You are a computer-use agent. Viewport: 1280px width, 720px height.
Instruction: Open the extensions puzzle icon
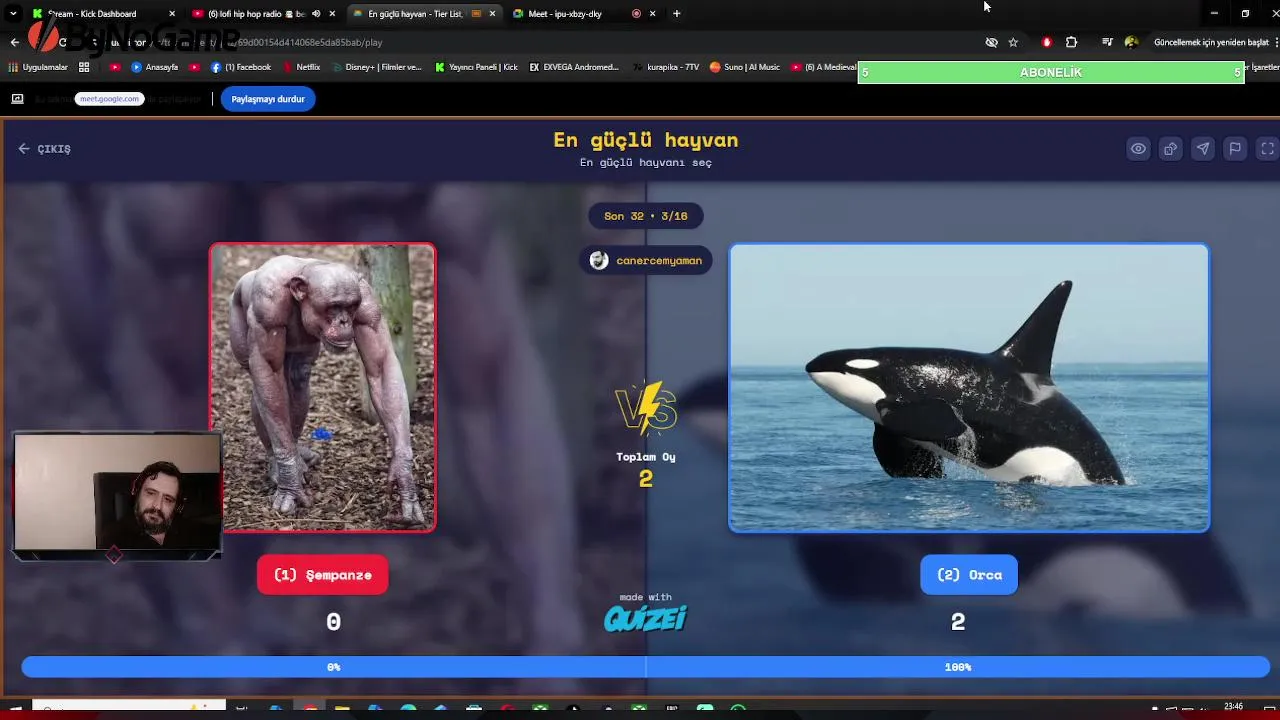[x=1072, y=42]
